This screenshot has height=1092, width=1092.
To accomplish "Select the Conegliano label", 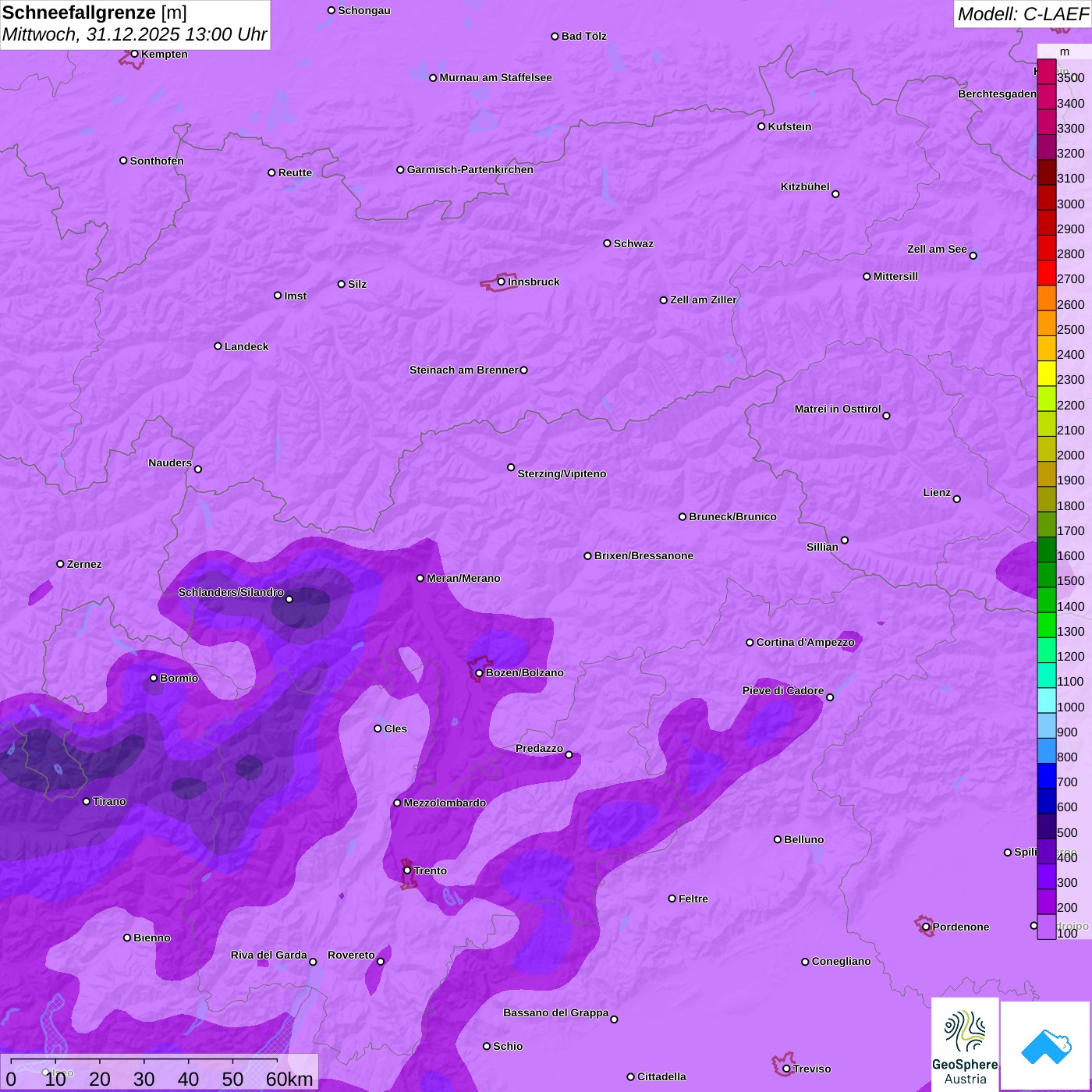I will 841,961.
